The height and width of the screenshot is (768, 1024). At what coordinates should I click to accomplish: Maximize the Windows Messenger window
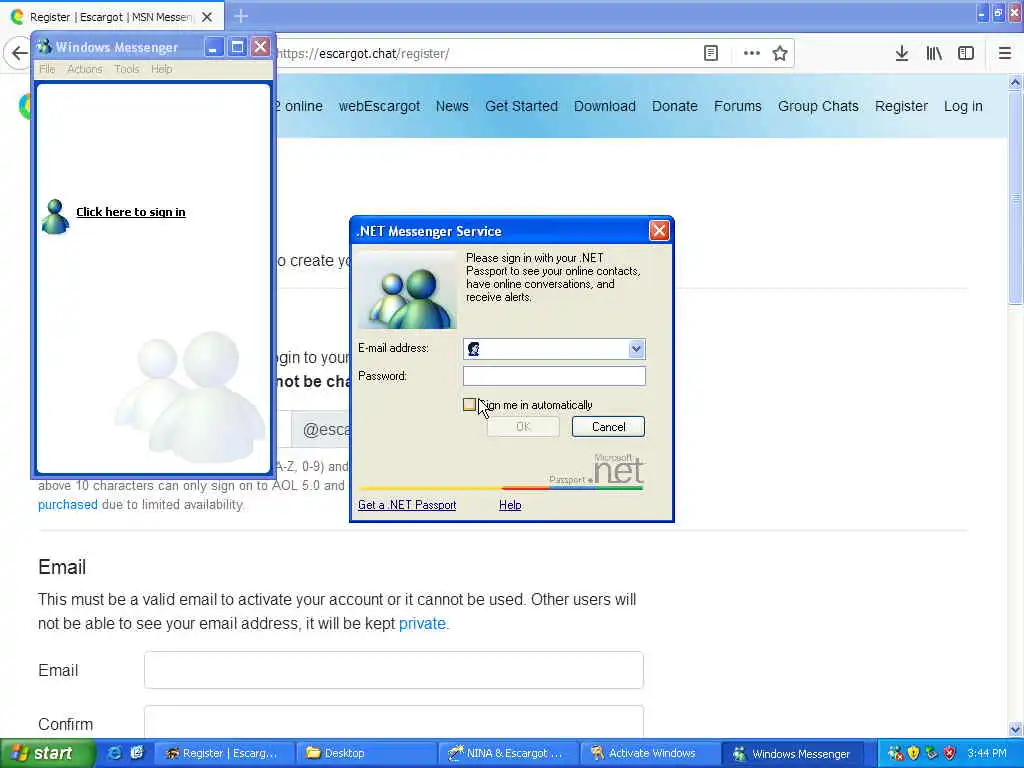click(237, 46)
